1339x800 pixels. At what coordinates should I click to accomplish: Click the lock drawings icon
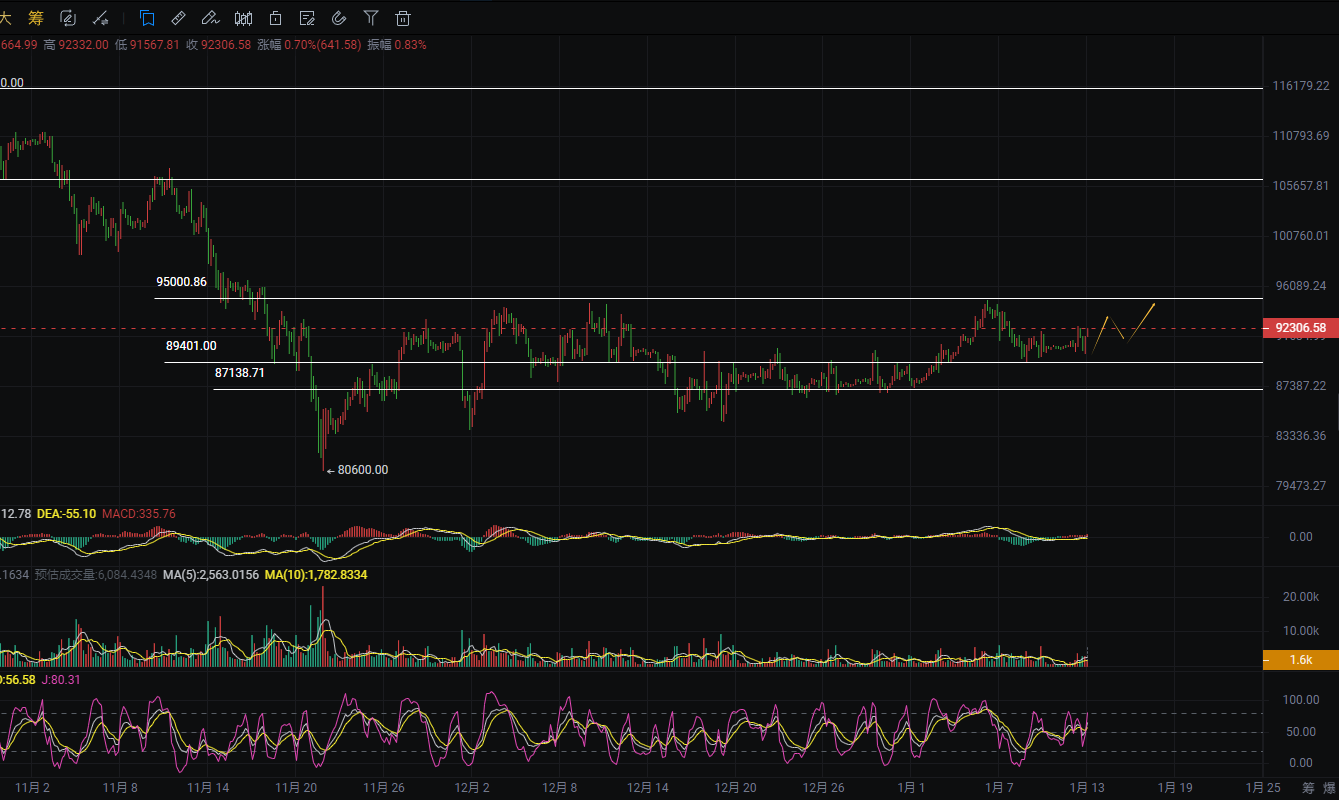tap(275, 18)
